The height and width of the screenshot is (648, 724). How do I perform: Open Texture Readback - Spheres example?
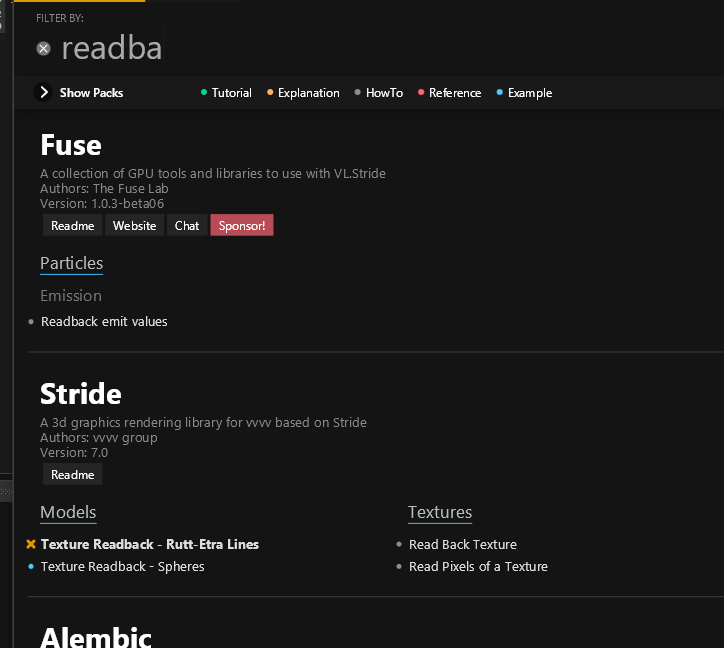(122, 567)
